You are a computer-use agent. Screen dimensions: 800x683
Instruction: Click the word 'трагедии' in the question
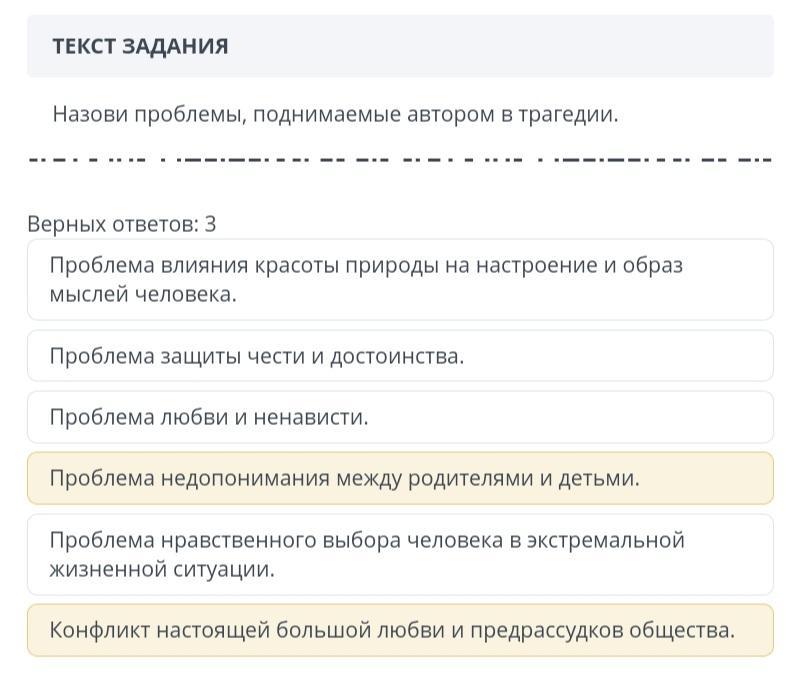coord(568,115)
